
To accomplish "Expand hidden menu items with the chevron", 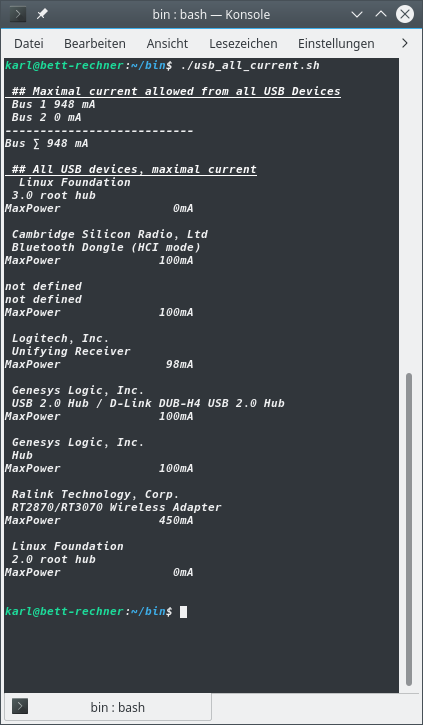I will 405,43.
